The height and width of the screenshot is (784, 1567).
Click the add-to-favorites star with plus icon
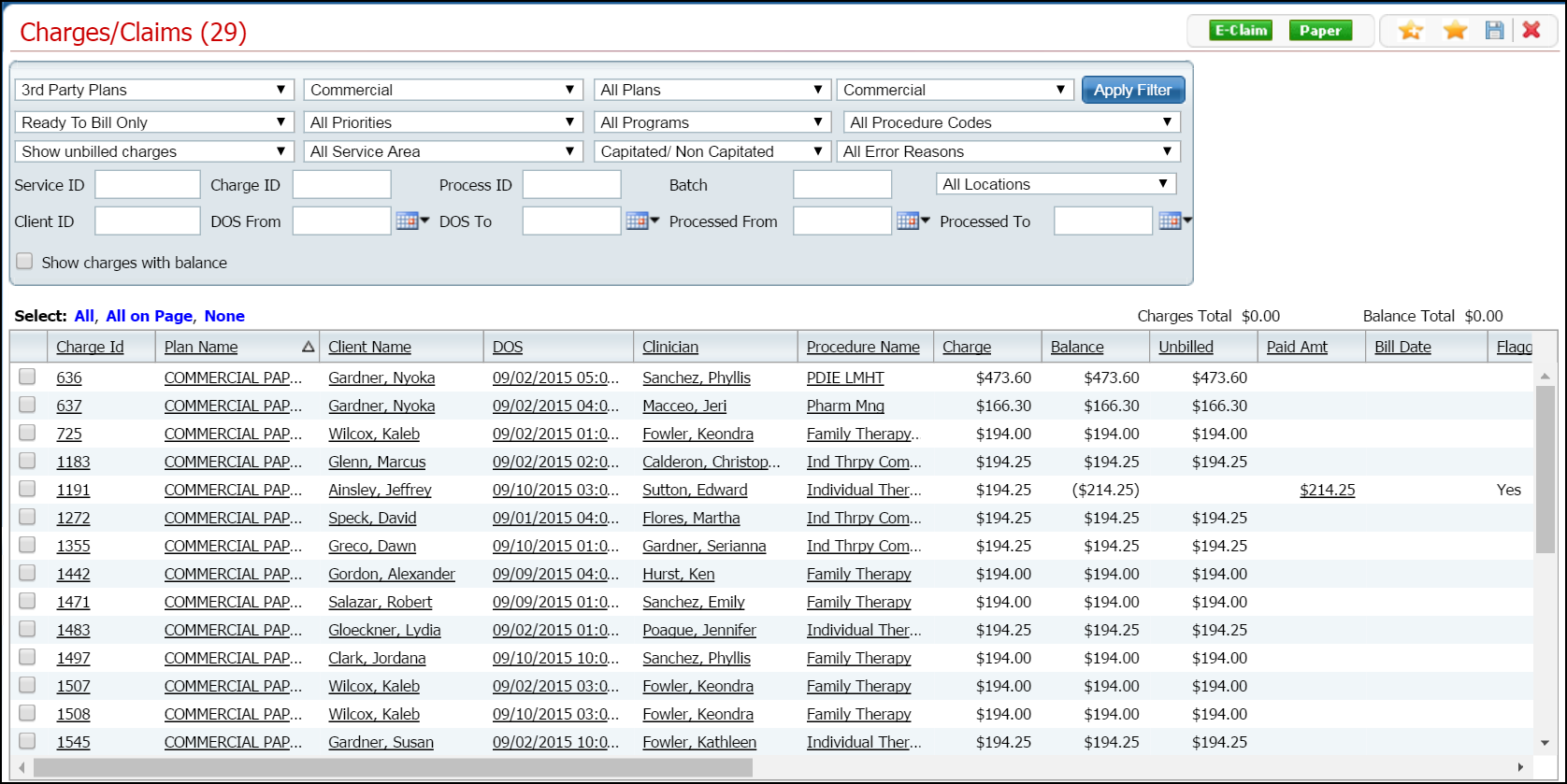pyautogui.click(x=1410, y=31)
